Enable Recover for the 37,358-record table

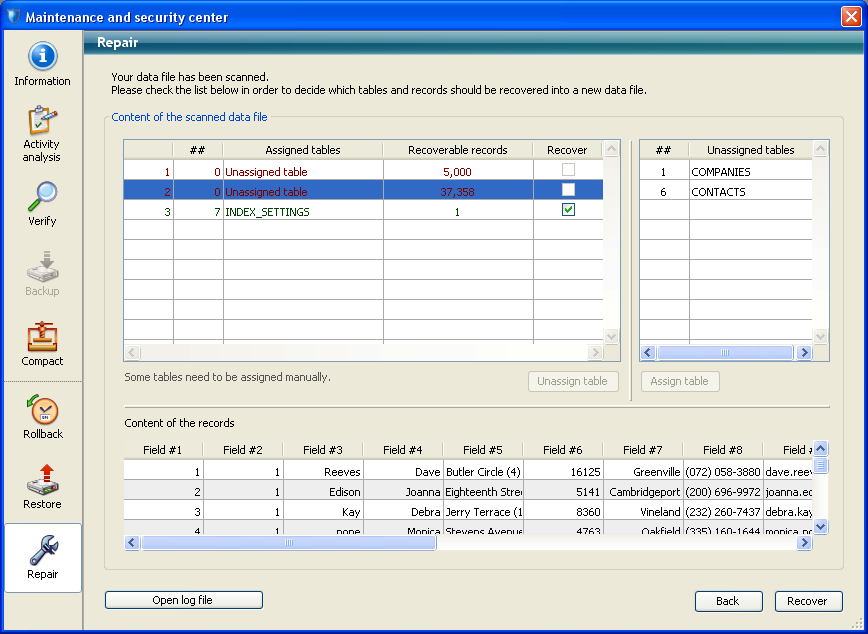tap(568, 190)
